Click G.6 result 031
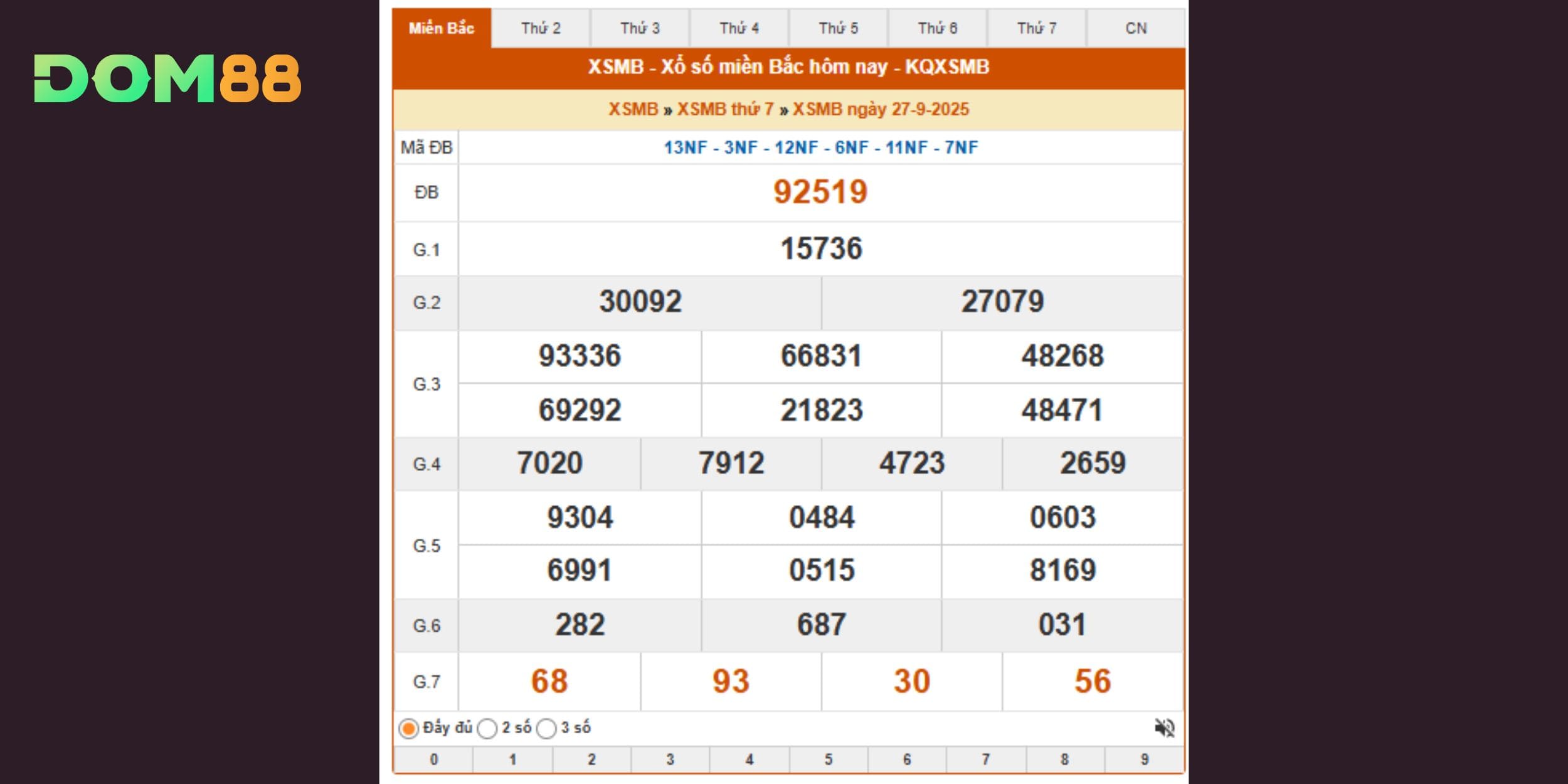Viewport: 1568px width, 784px height. (x=1062, y=625)
